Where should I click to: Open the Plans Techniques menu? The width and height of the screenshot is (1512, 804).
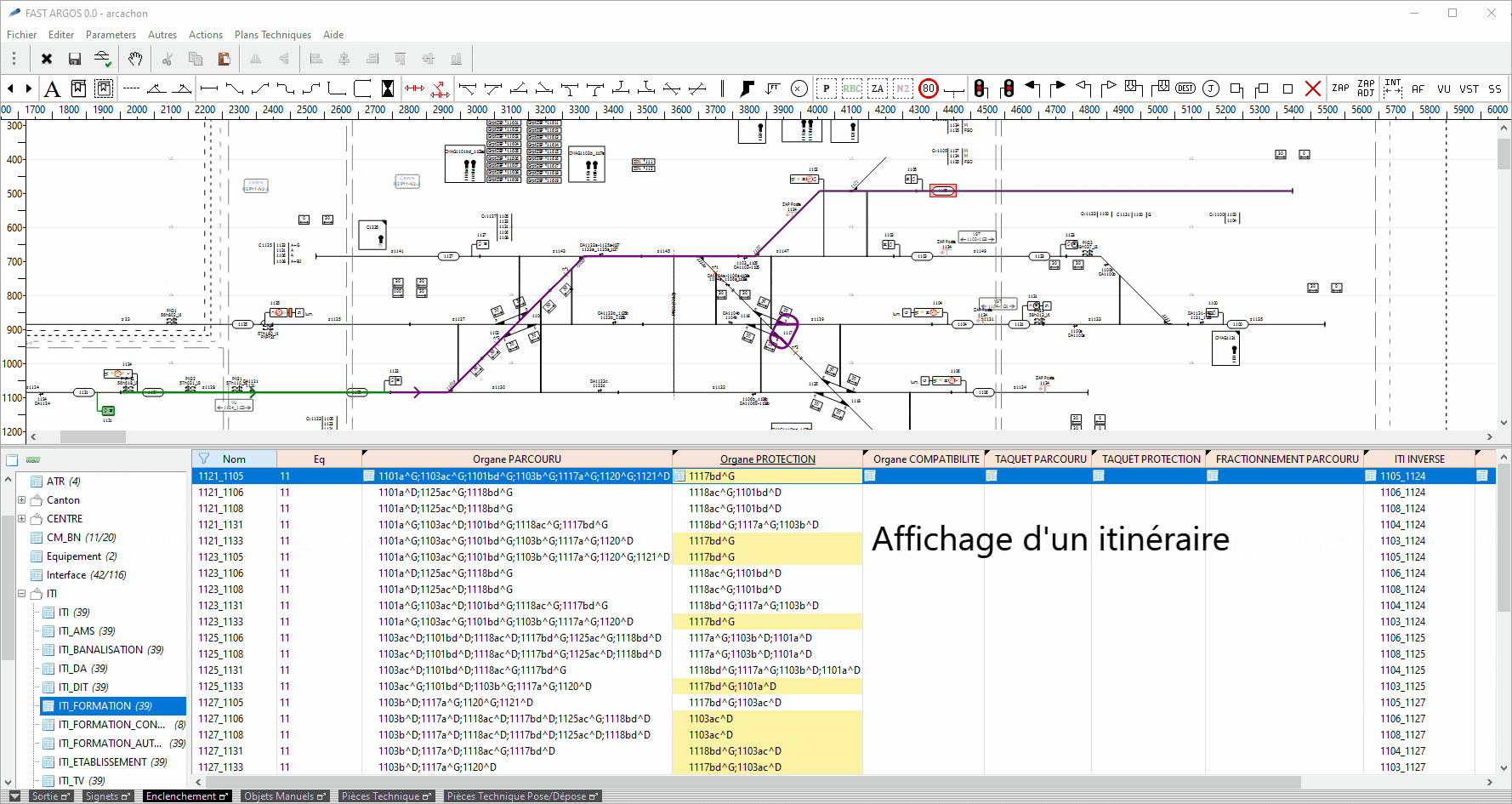tap(272, 35)
